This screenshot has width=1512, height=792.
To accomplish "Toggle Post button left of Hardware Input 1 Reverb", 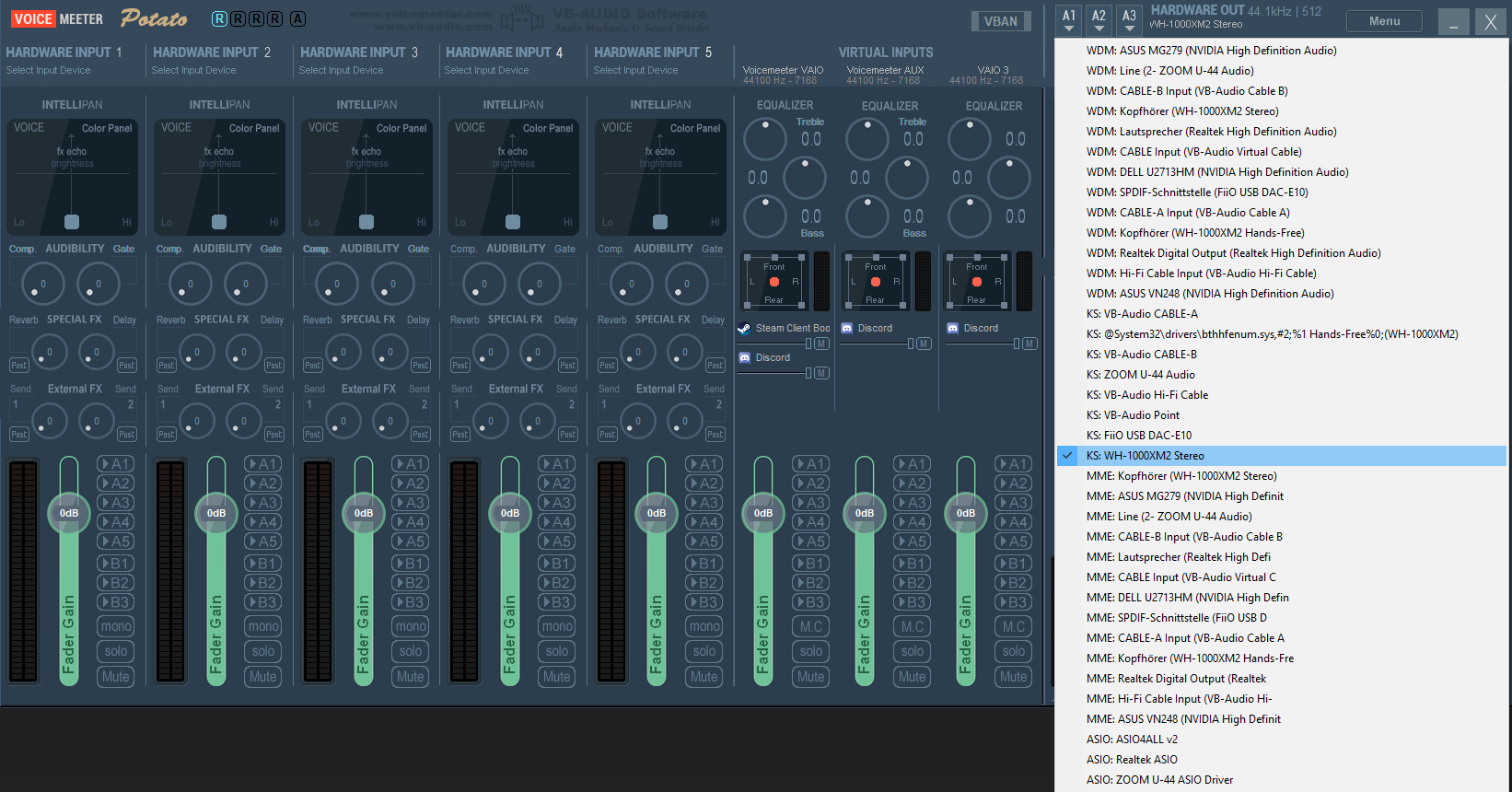I will 19,366.
